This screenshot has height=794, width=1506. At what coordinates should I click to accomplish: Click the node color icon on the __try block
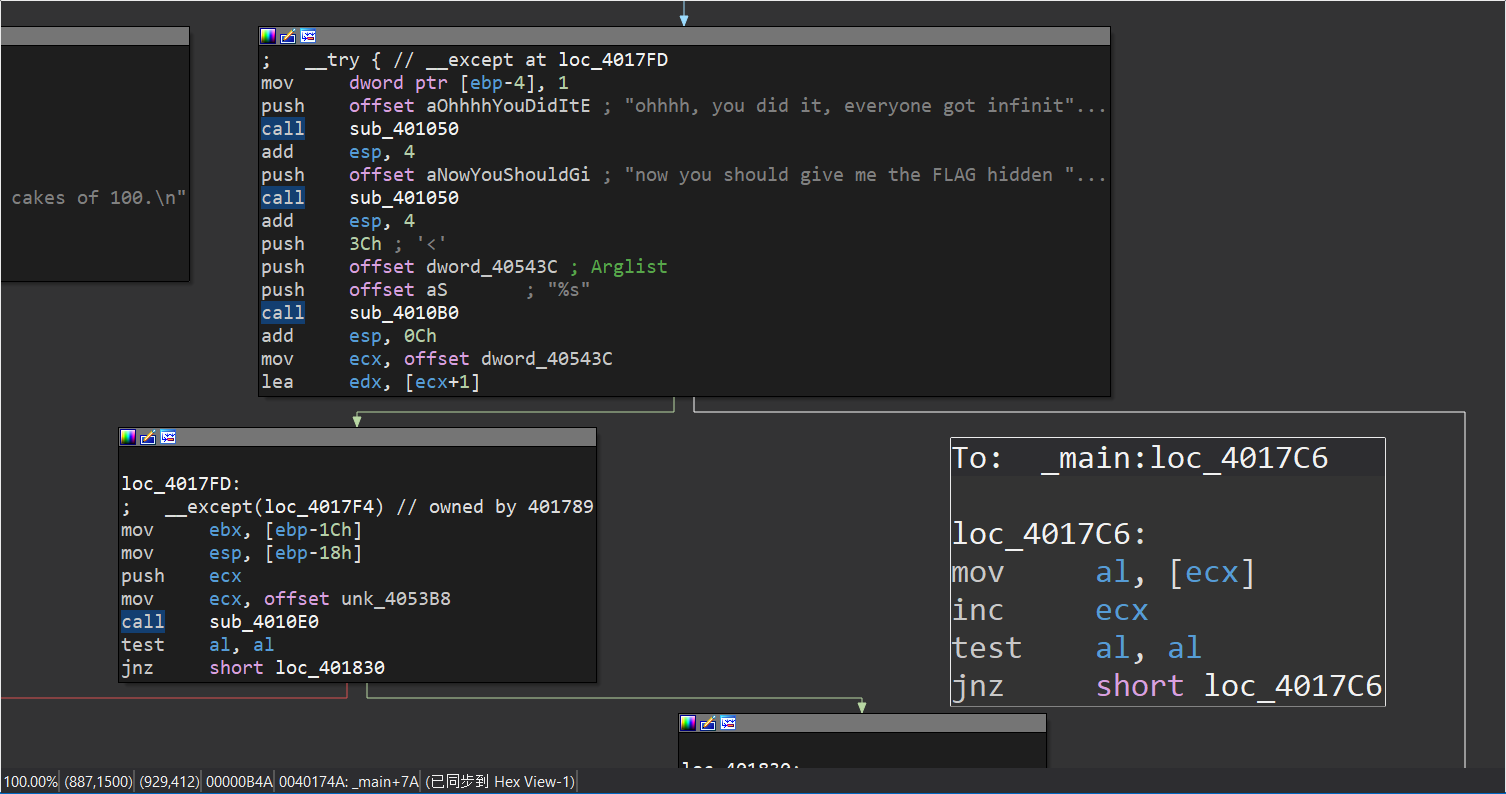268,36
